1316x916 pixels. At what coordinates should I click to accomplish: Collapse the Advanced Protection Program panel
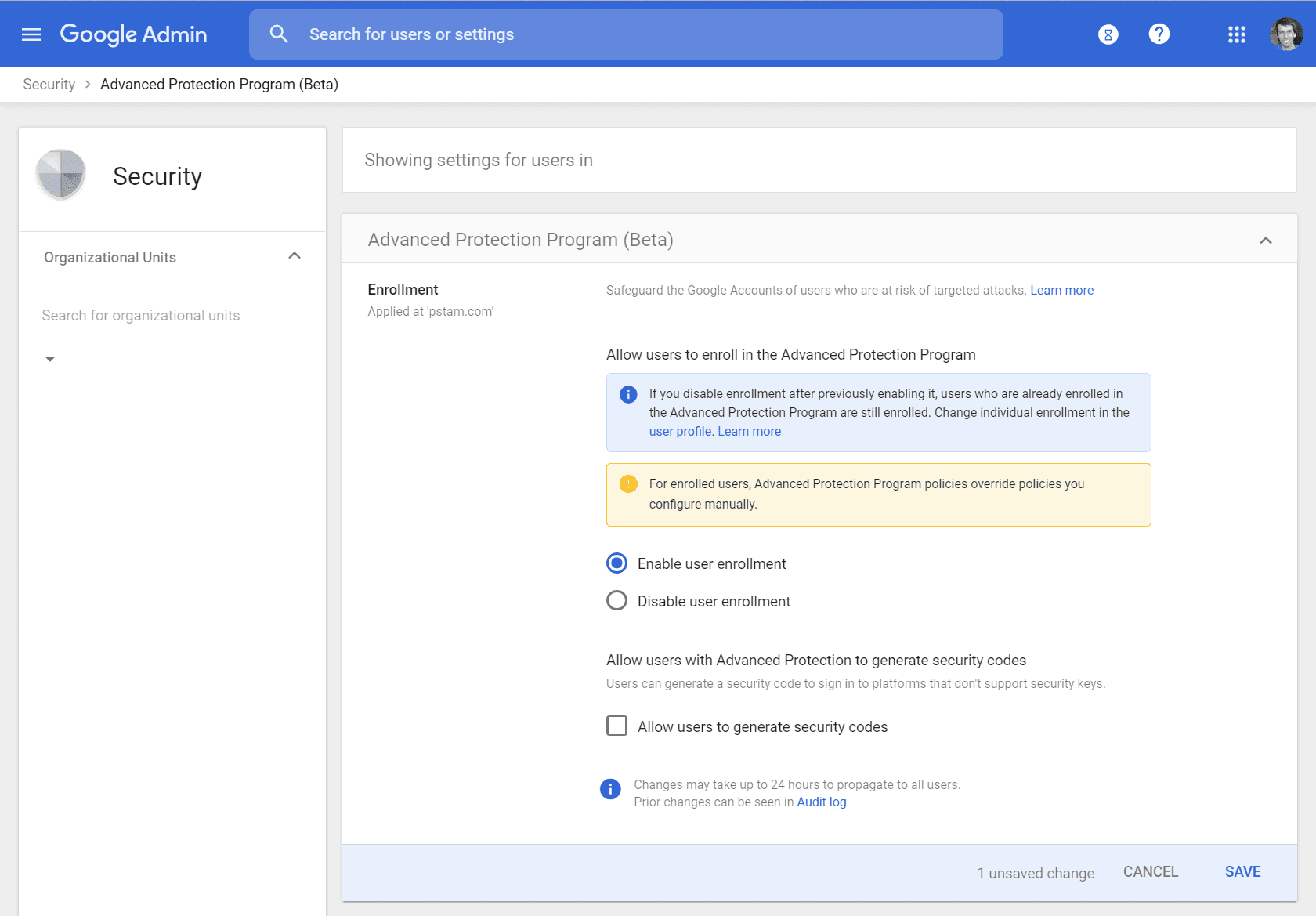click(1265, 241)
